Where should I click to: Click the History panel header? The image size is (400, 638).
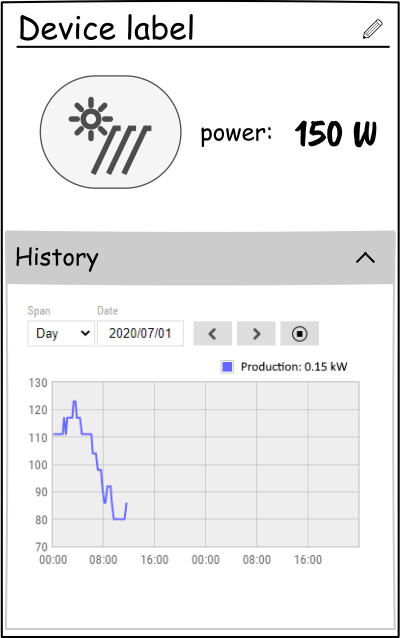coord(200,258)
